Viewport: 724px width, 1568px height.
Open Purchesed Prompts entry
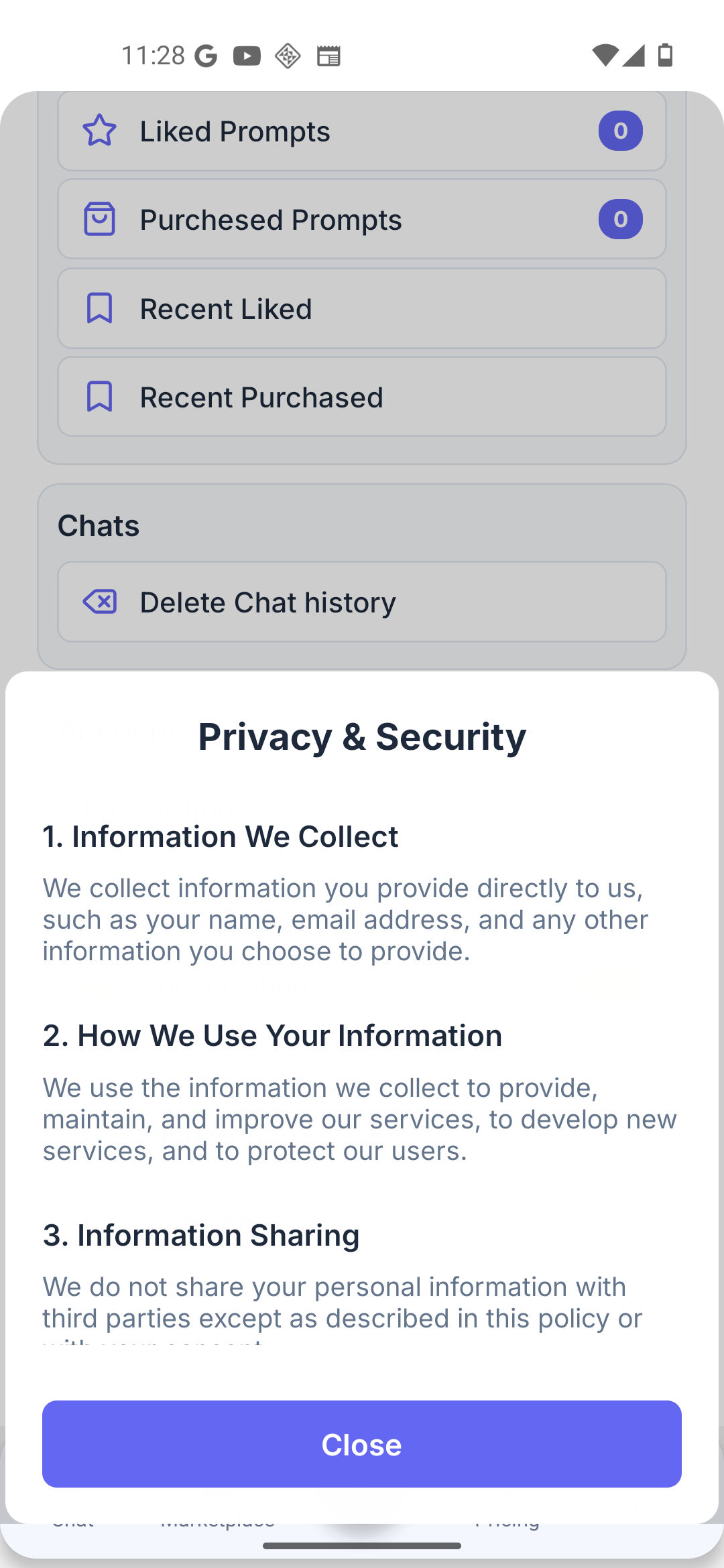[x=362, y=220]
